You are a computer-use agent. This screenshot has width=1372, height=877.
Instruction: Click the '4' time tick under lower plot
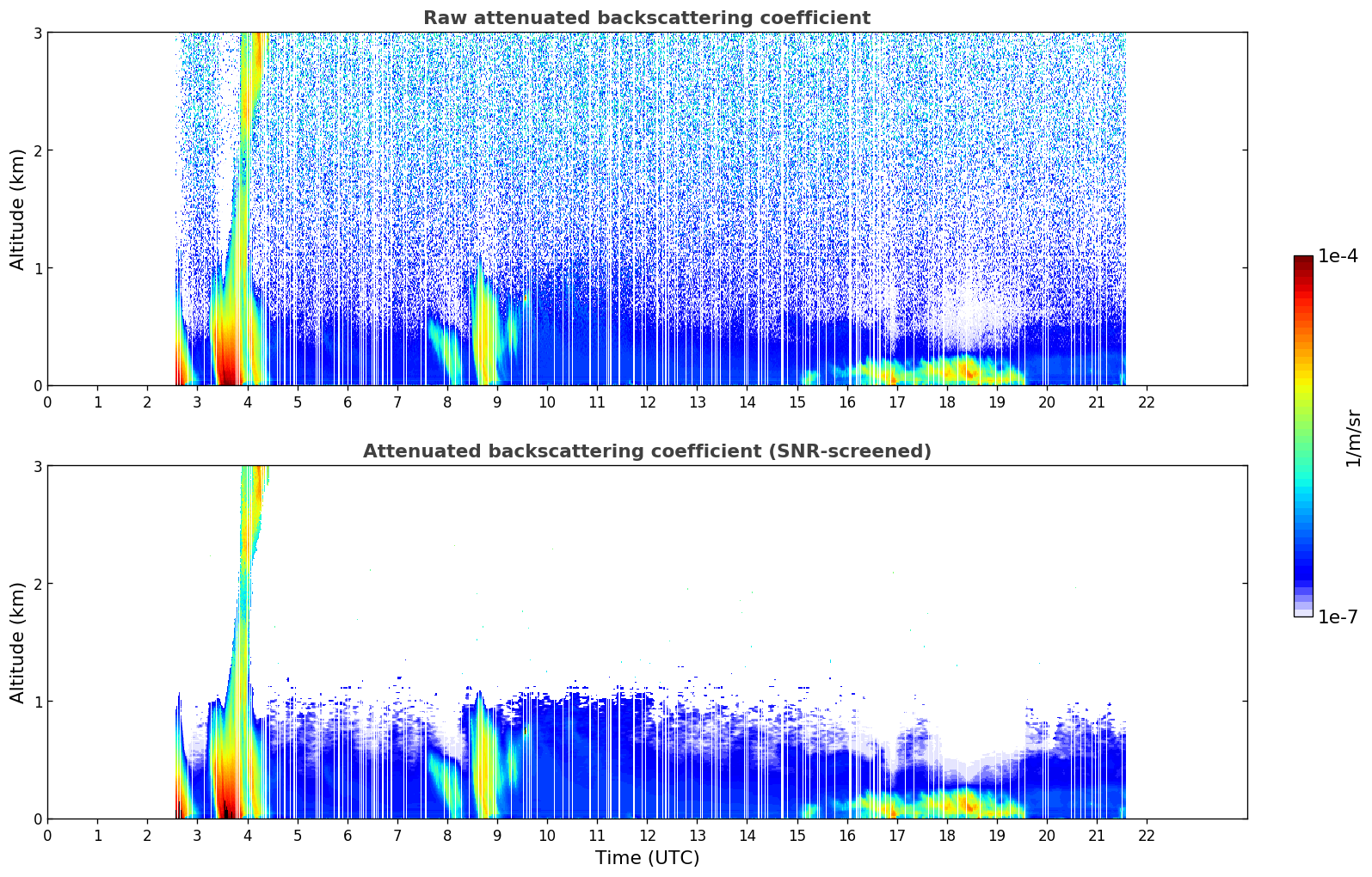pyautogui.click(x=248, y=836)
